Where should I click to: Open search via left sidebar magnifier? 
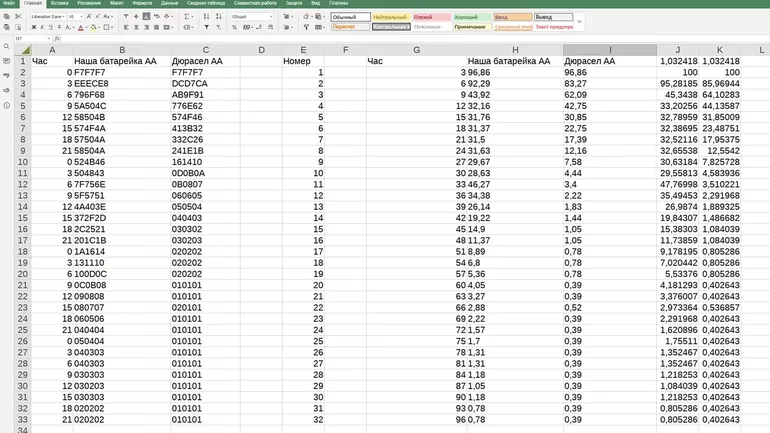[x=6, y=46]
